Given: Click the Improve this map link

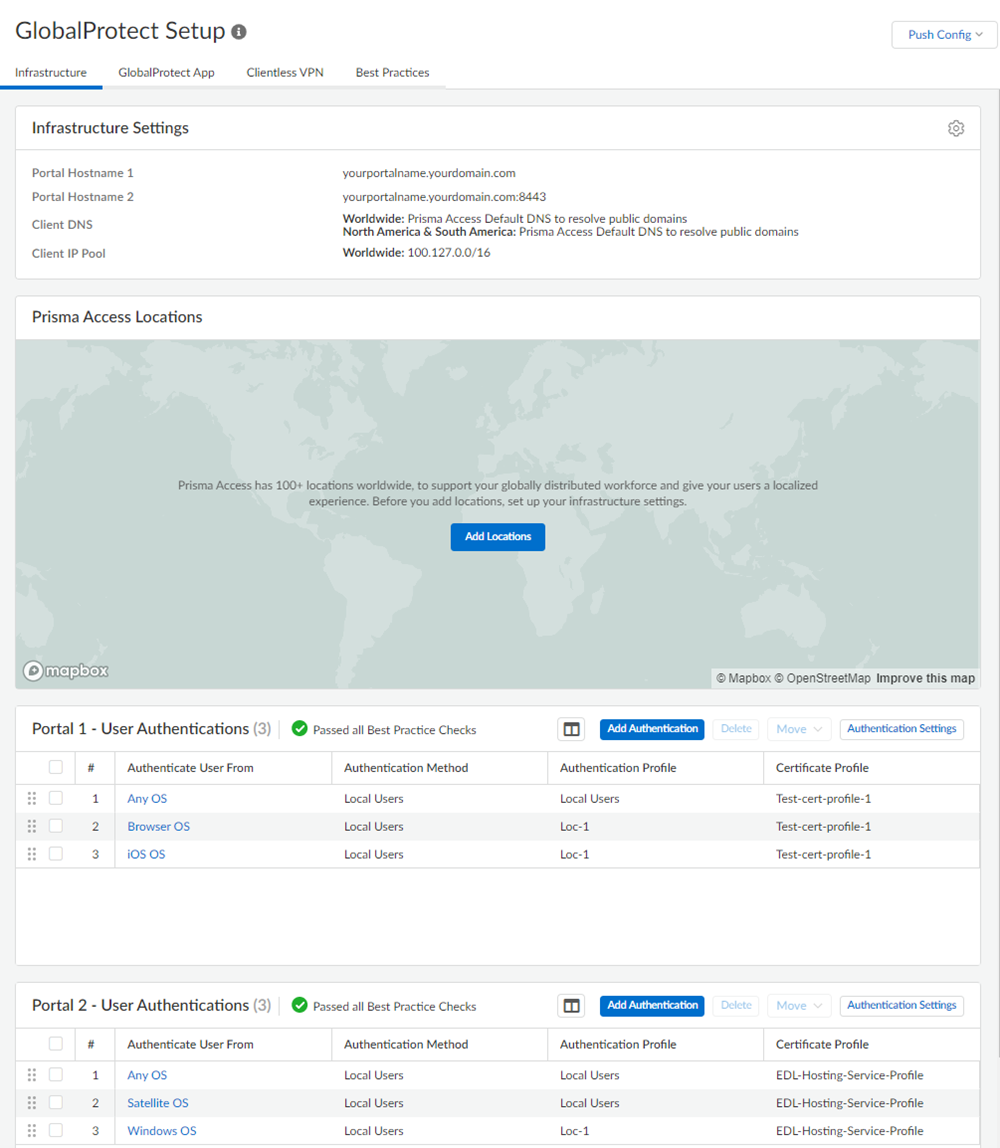Looking at the screenshot, I should [925, 678].
